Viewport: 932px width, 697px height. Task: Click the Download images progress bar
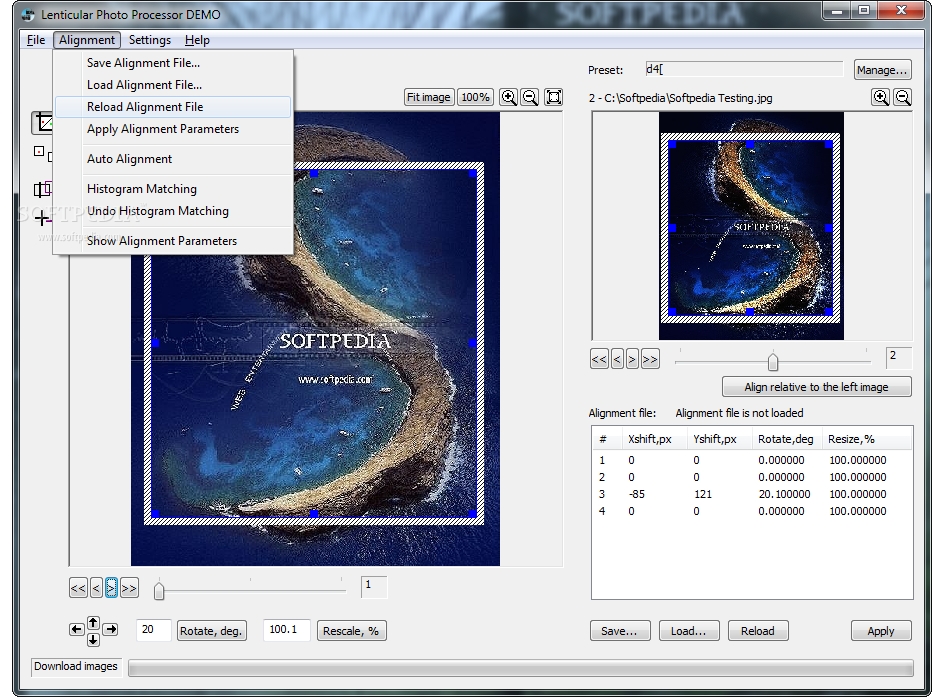[x=521, y=668]
